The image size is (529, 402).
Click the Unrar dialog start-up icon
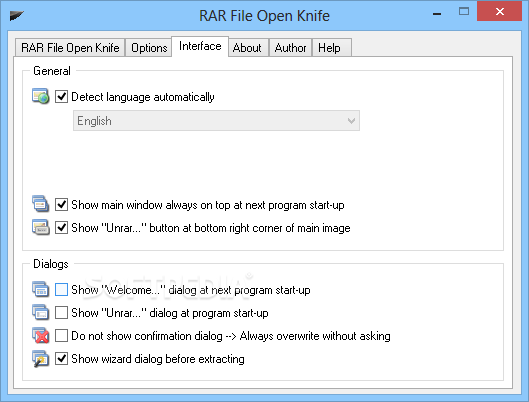pyautogui.click(x=40, y=312)
